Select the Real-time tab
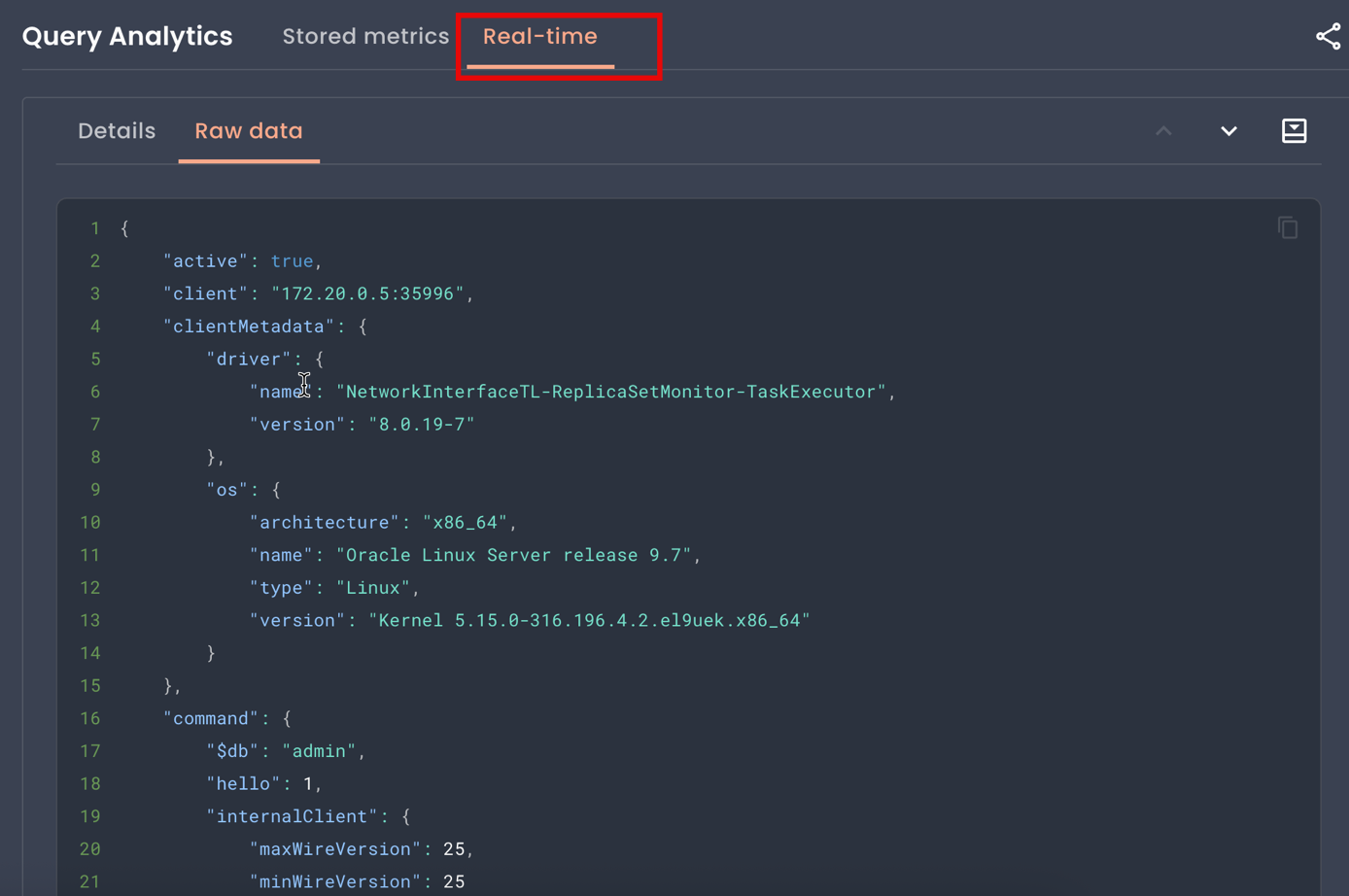This screenshot has width=1349, height=896. coord(539,37)
